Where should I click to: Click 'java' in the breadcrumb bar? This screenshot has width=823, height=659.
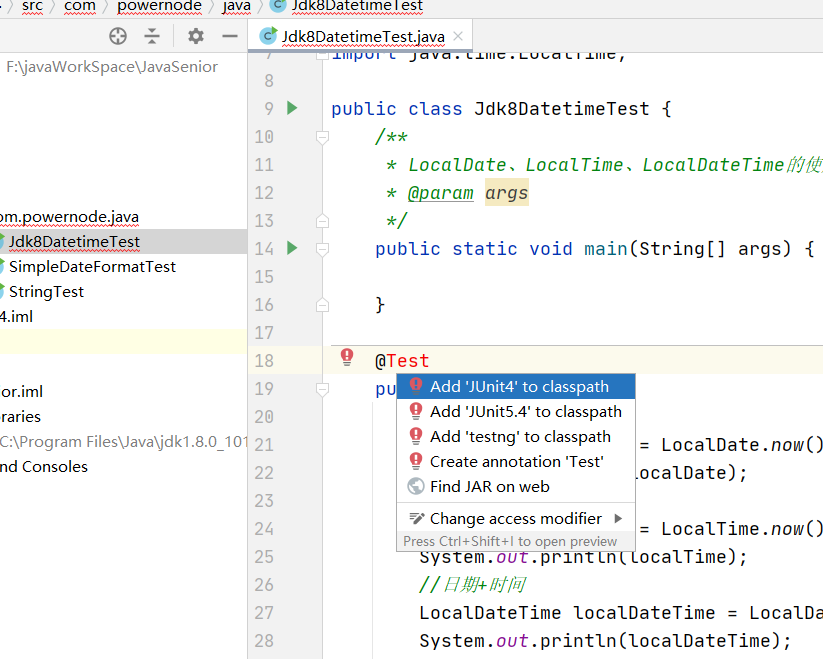[236, 6]
